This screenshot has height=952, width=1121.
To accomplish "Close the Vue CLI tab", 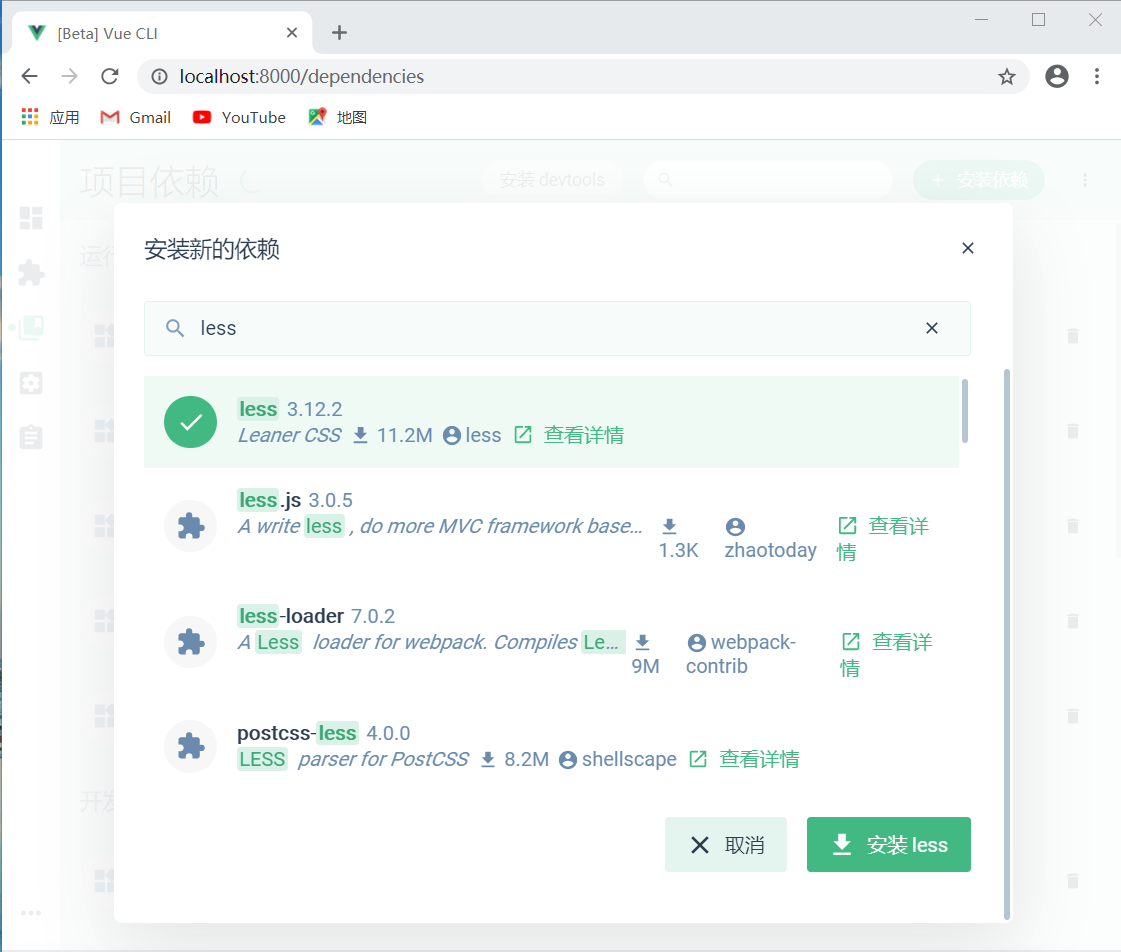I will [x=292, y=33].
